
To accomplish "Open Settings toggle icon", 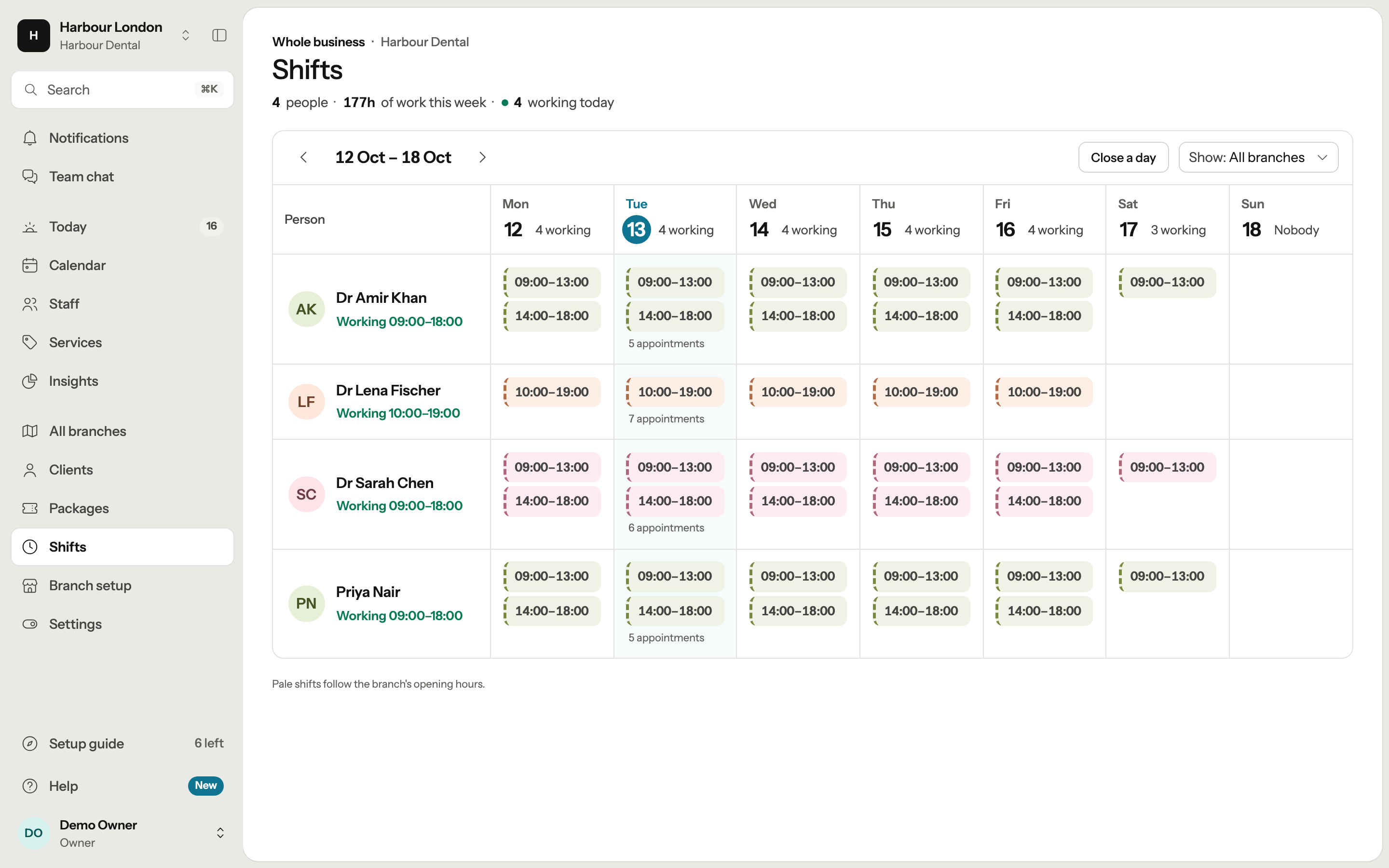I will [x=30, y=624].
